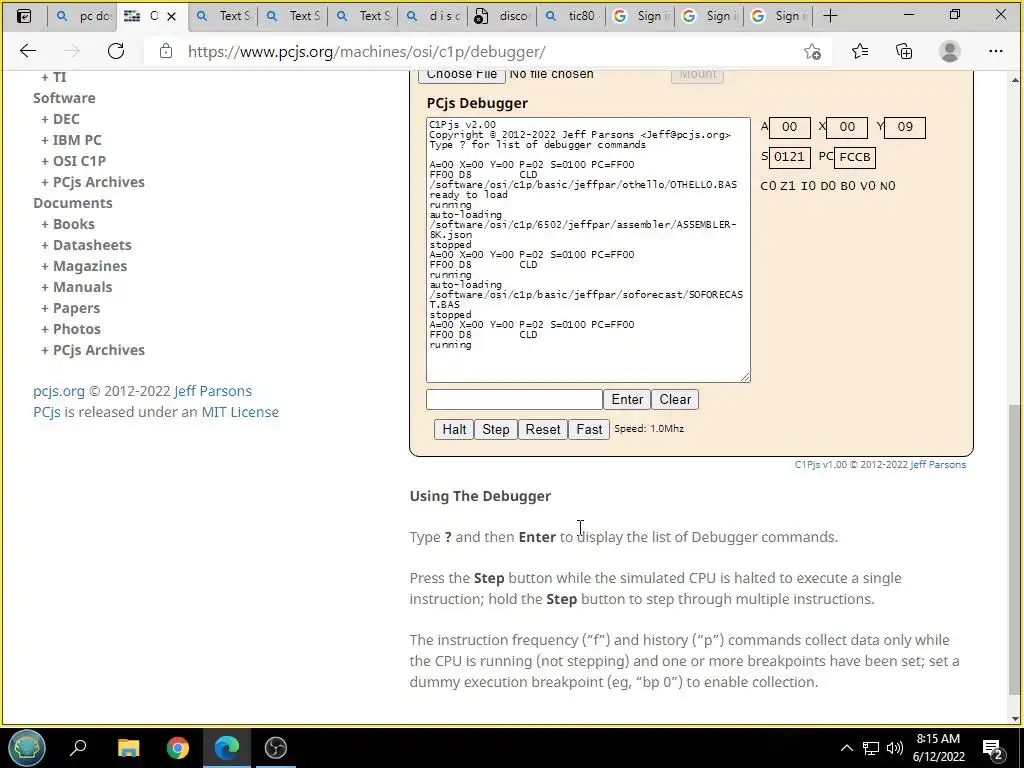Halt the simulated CPU
The image size is (1024, 768).
point(454,429)
